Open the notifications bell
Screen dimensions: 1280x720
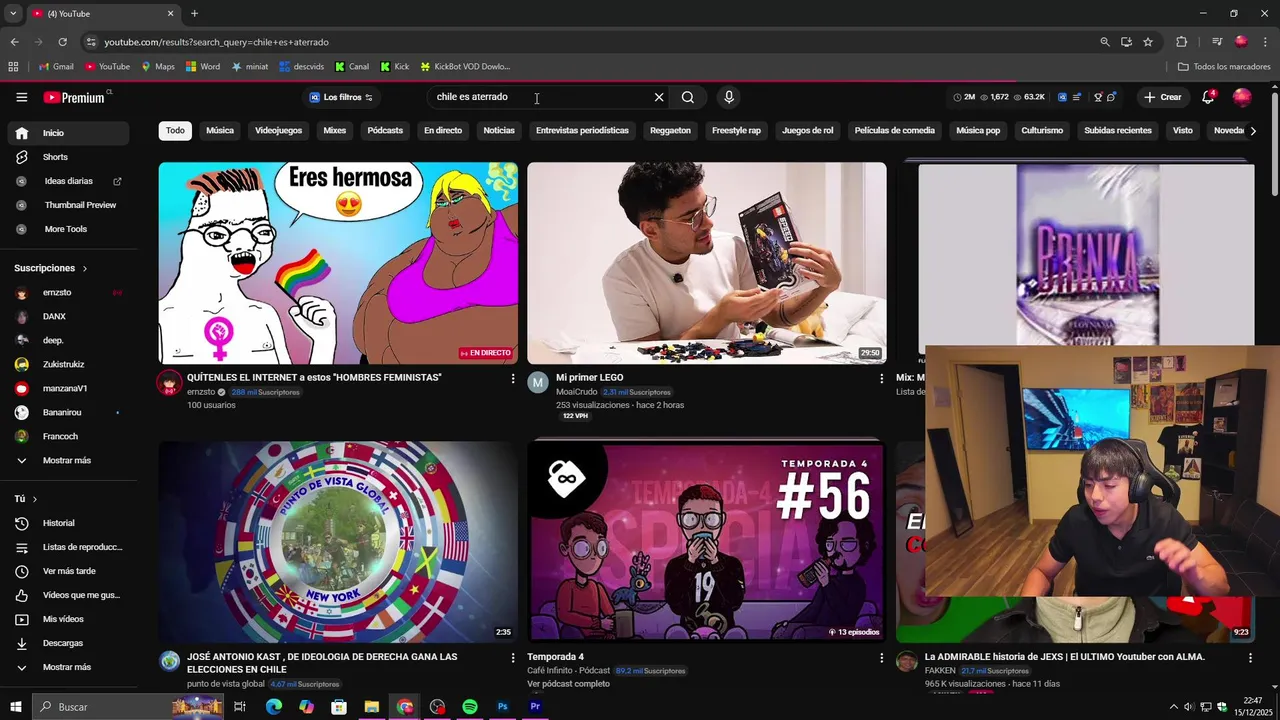click(1208, 97)
